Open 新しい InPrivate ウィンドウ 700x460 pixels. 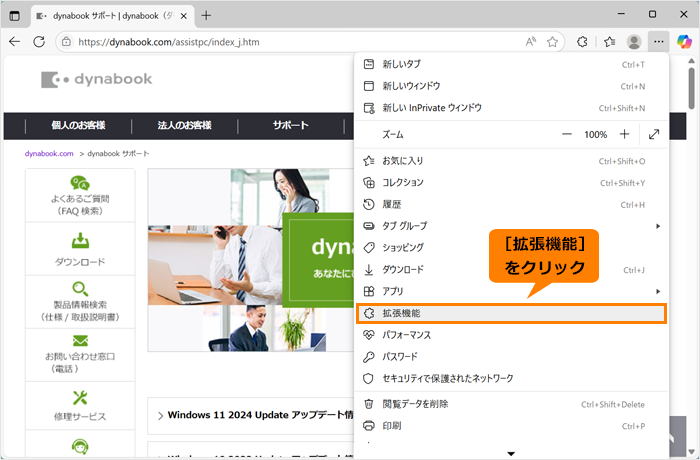(512, 108)
